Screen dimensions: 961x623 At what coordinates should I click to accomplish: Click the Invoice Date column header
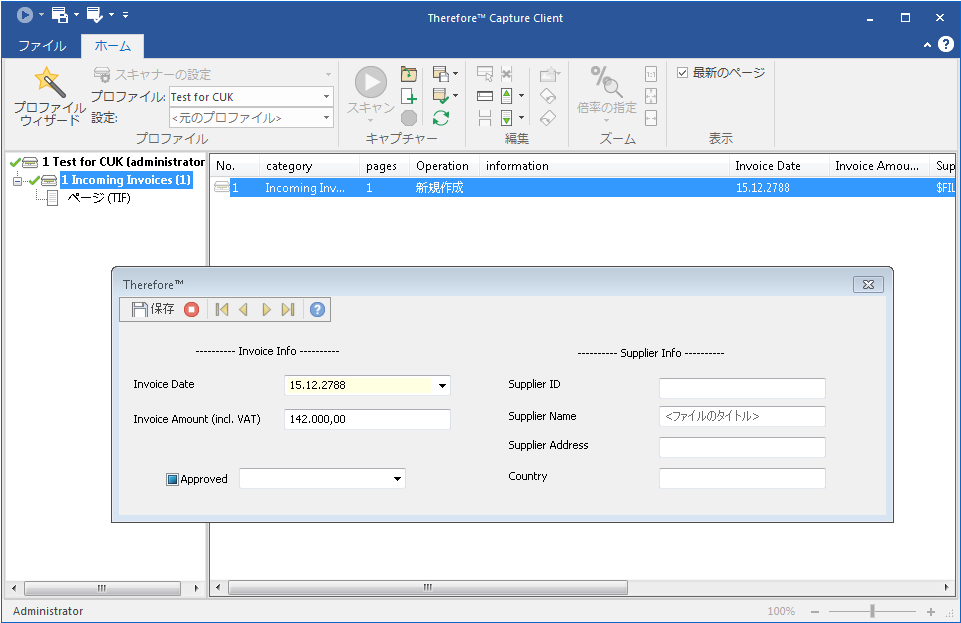pyautogui.click(x=778, y=166)
